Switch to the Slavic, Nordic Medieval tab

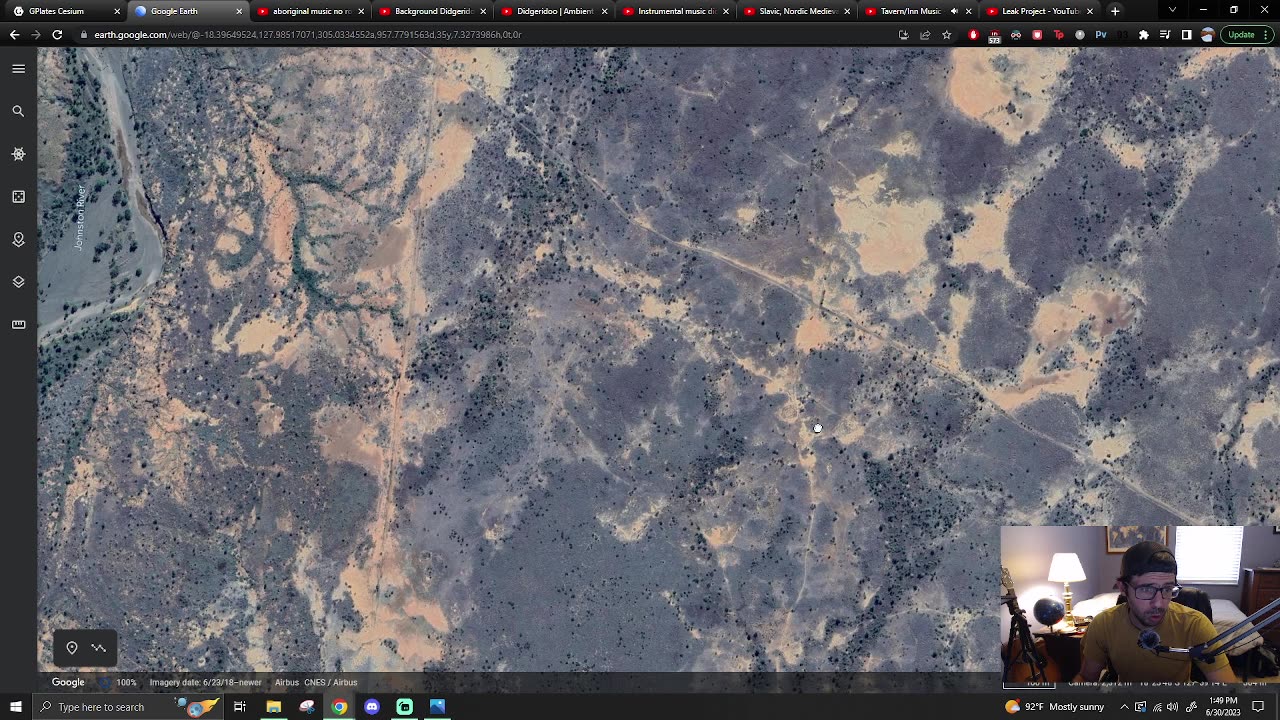[x=796, y=11]
